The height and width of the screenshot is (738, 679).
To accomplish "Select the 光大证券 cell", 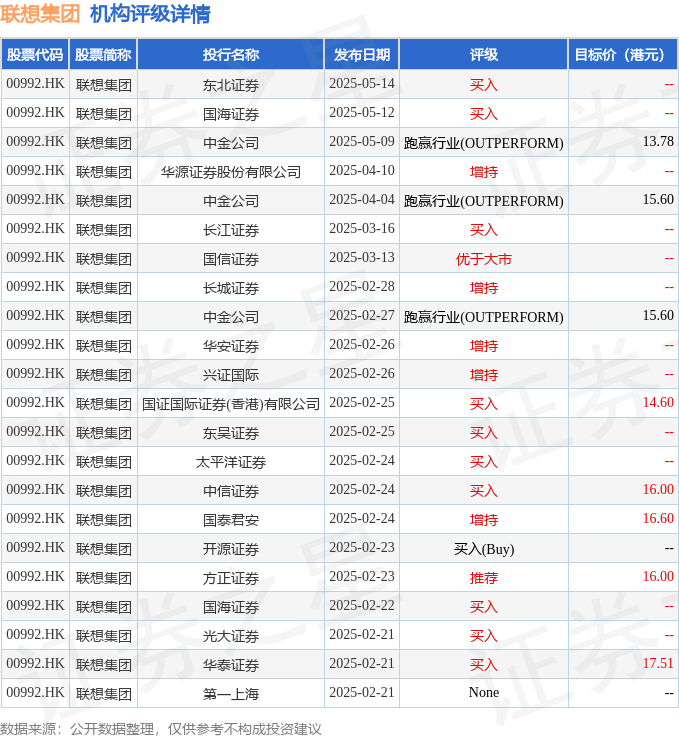I will pyautogui.click(x=231, y=636).
